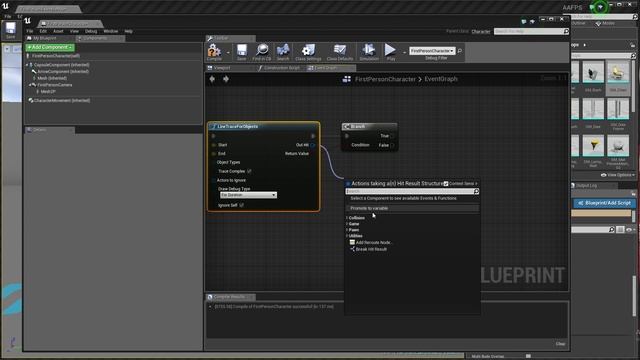Open View Options in content browser
This screenshot has height=360, width=640.
coord(618,175)
